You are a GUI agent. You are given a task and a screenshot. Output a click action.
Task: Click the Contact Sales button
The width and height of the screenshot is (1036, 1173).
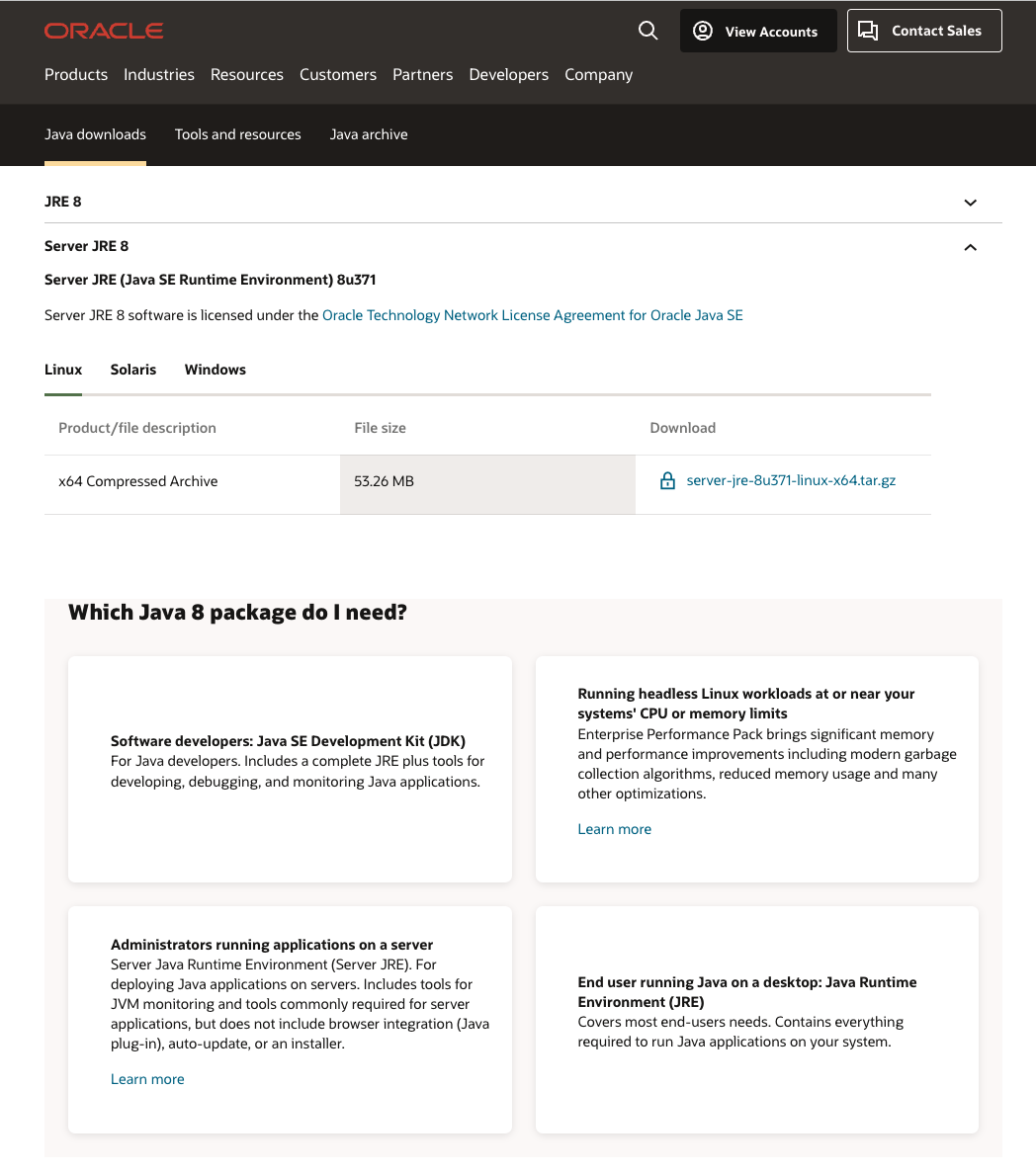(924, 31)
